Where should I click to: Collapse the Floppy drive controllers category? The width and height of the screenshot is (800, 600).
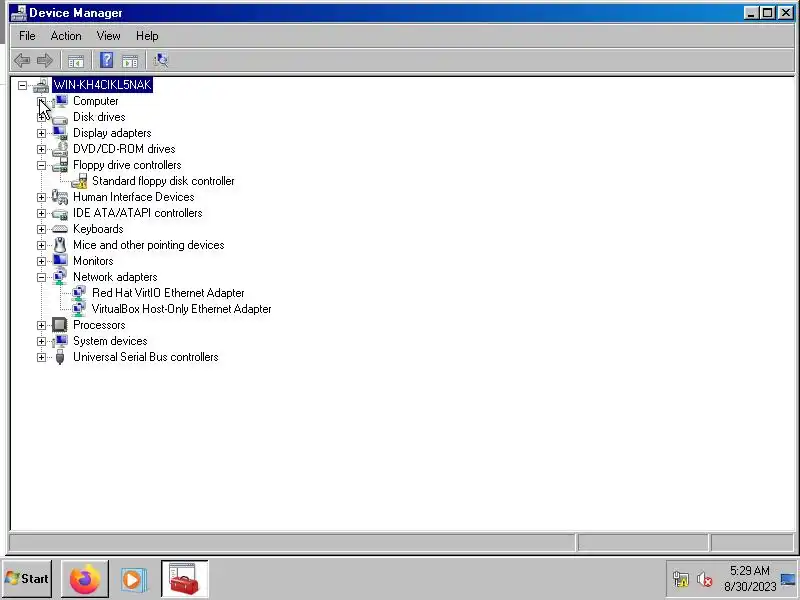pyautogui.click(x=41, y=165)
